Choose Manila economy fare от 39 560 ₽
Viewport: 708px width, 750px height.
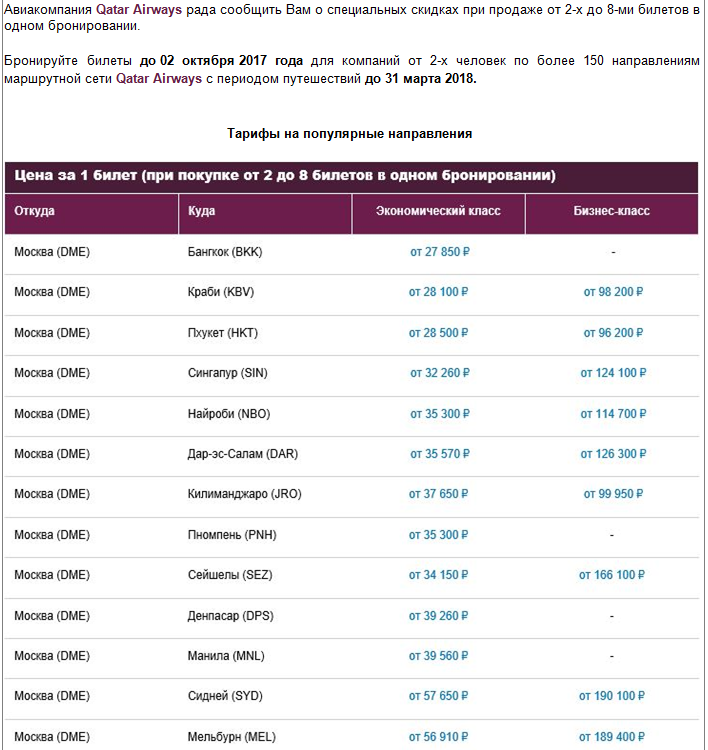point(438,656)
